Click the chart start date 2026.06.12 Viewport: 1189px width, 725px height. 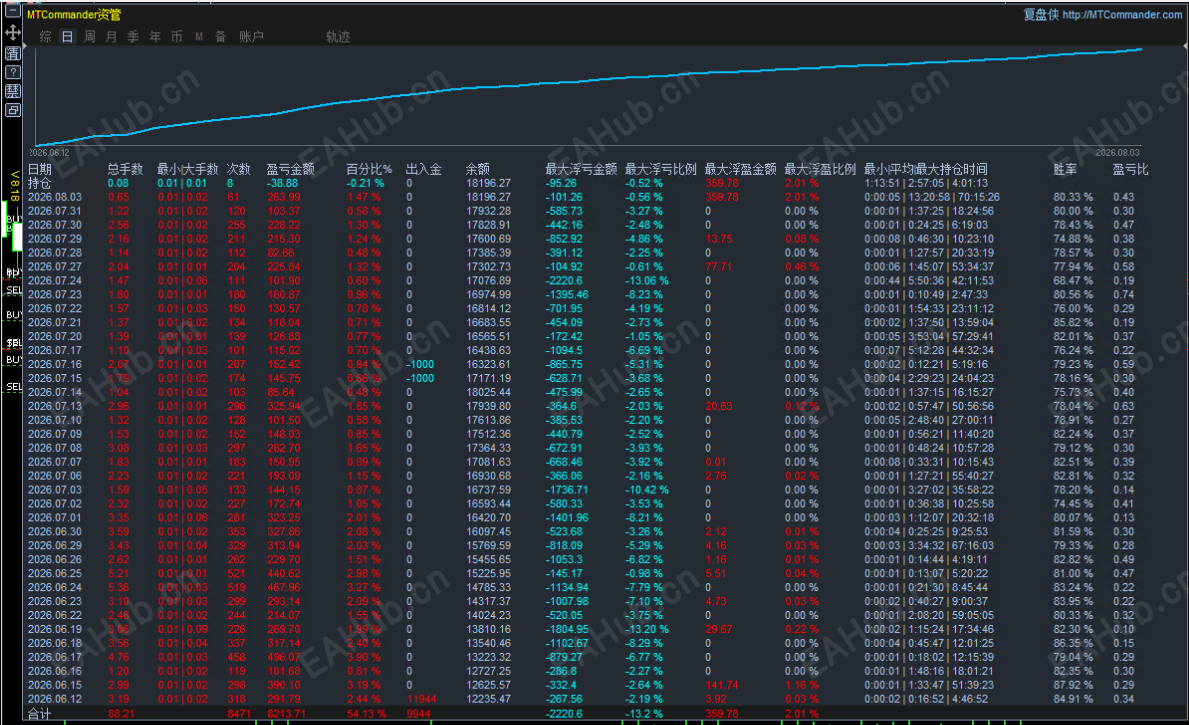click(51, 152)
